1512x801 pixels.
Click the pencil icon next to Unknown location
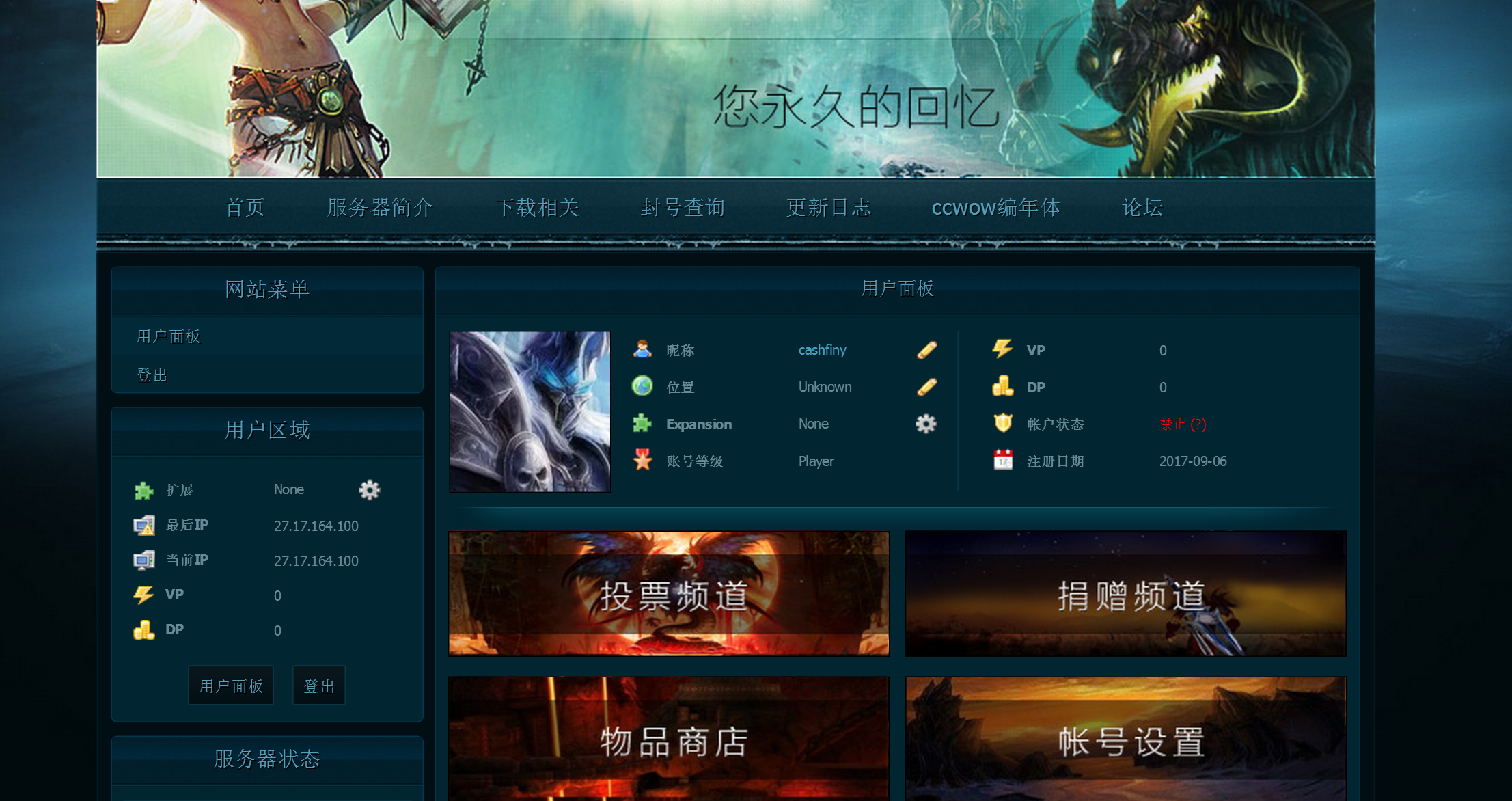pyautogui.click(x=926, y=387)
